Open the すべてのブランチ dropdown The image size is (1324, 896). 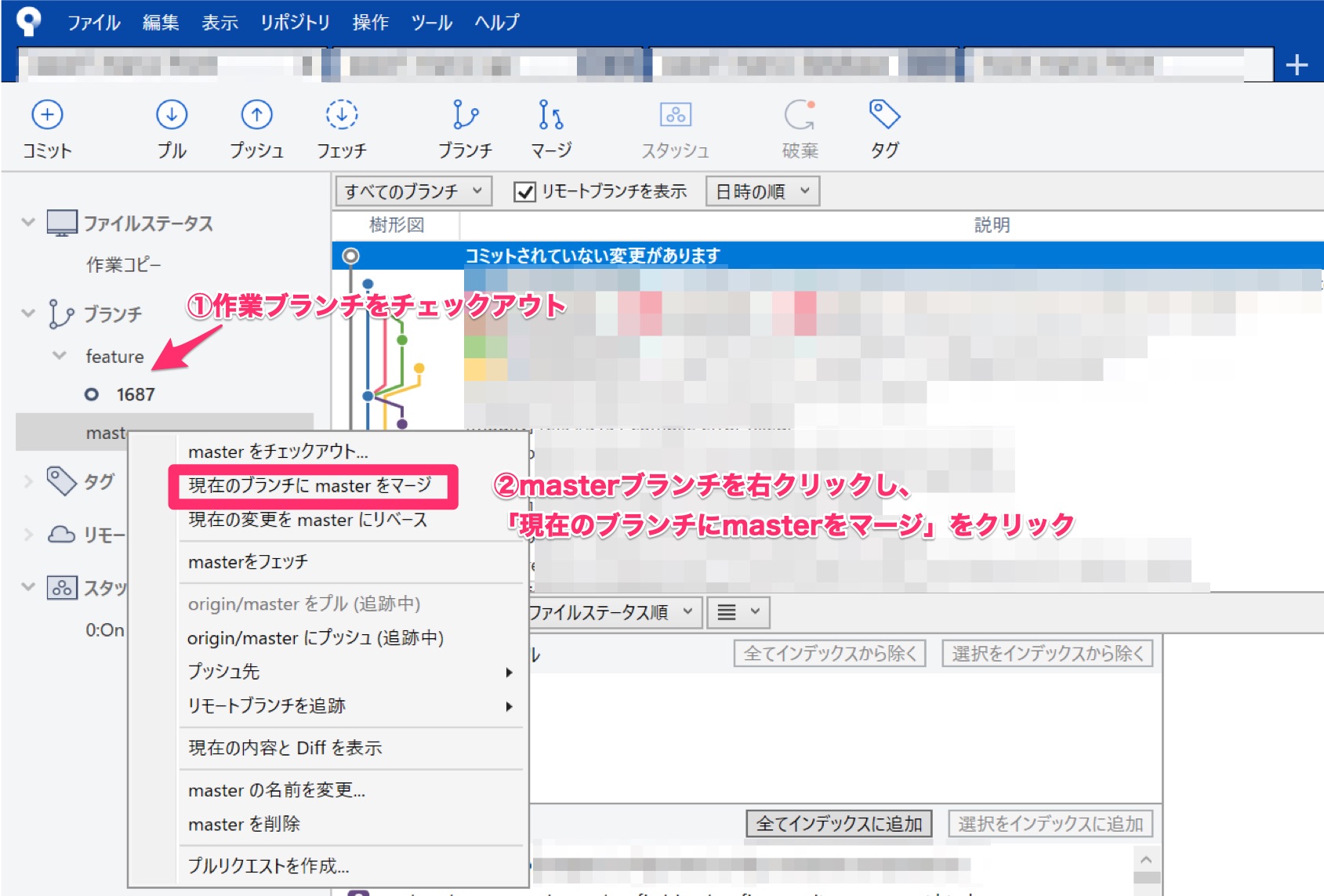(413, 190)
